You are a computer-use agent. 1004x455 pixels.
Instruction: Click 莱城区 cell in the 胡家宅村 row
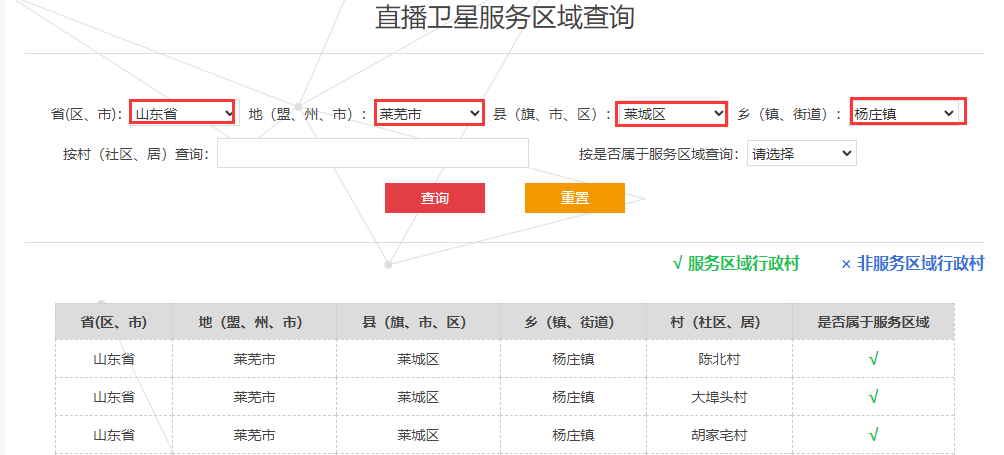[418, 436]
